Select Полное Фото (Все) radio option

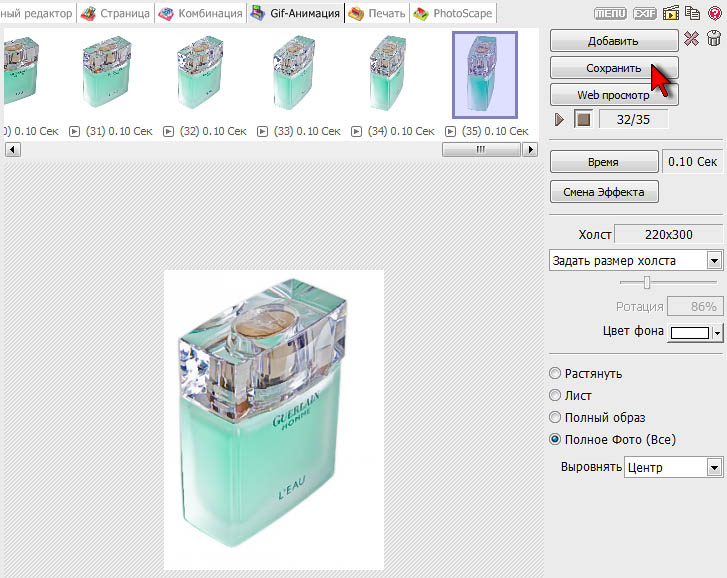coord(555,439)
